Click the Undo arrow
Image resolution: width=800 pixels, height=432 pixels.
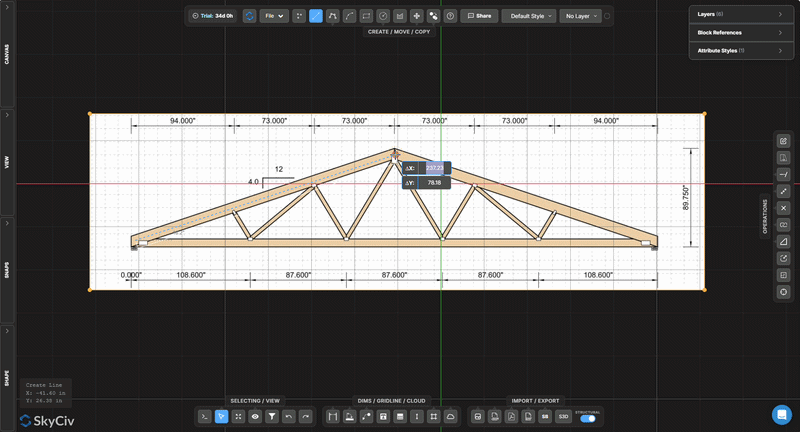(x=289, y=417)
